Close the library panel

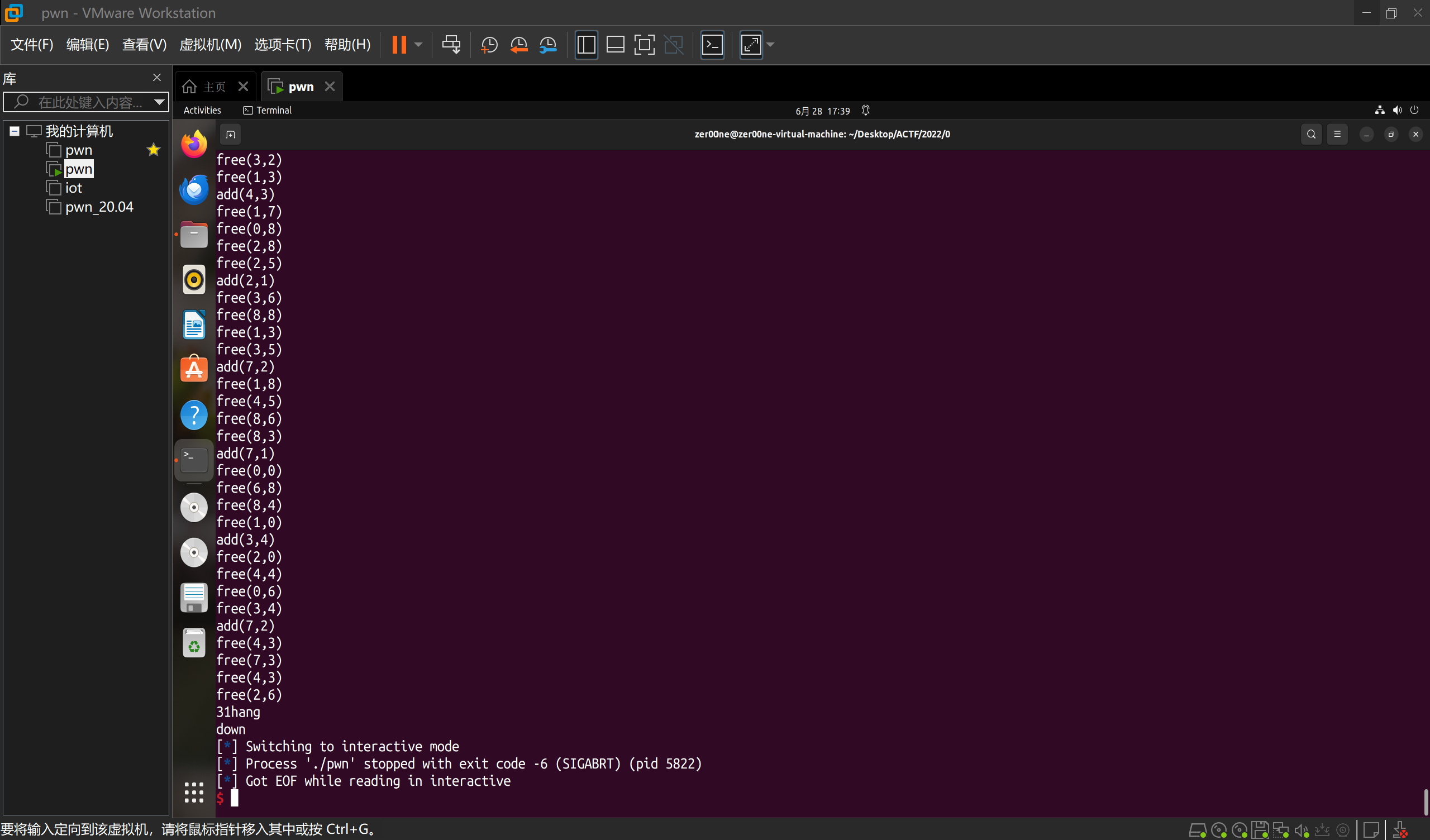(x=157, y=77)
